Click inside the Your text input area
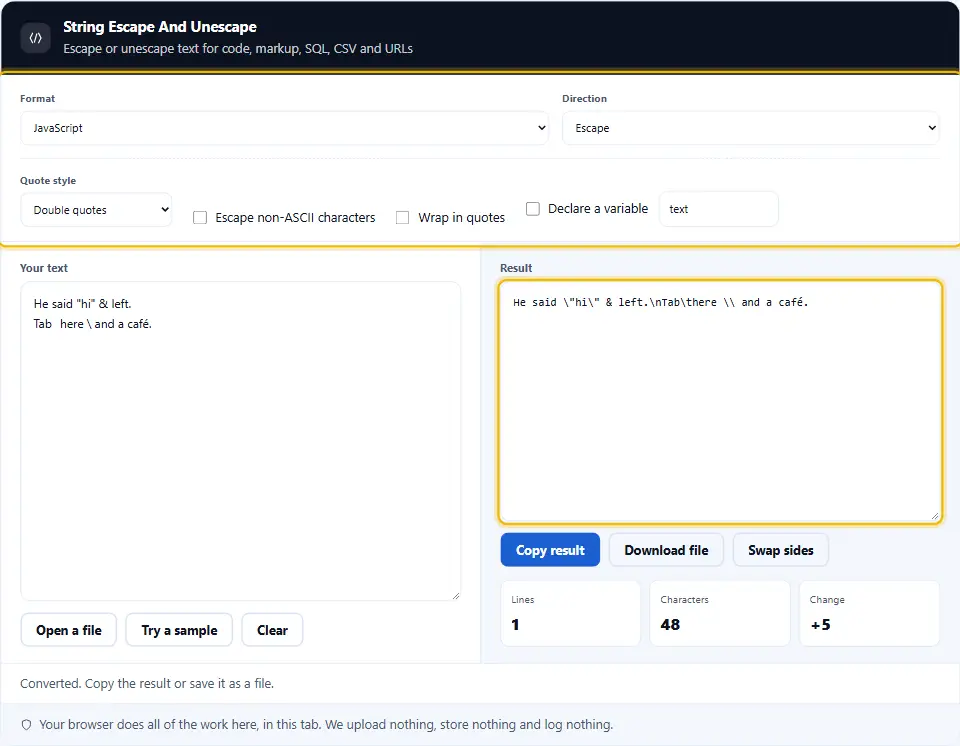Image resolution: width=960 pixels, height=746 pixels. point(241,441)
